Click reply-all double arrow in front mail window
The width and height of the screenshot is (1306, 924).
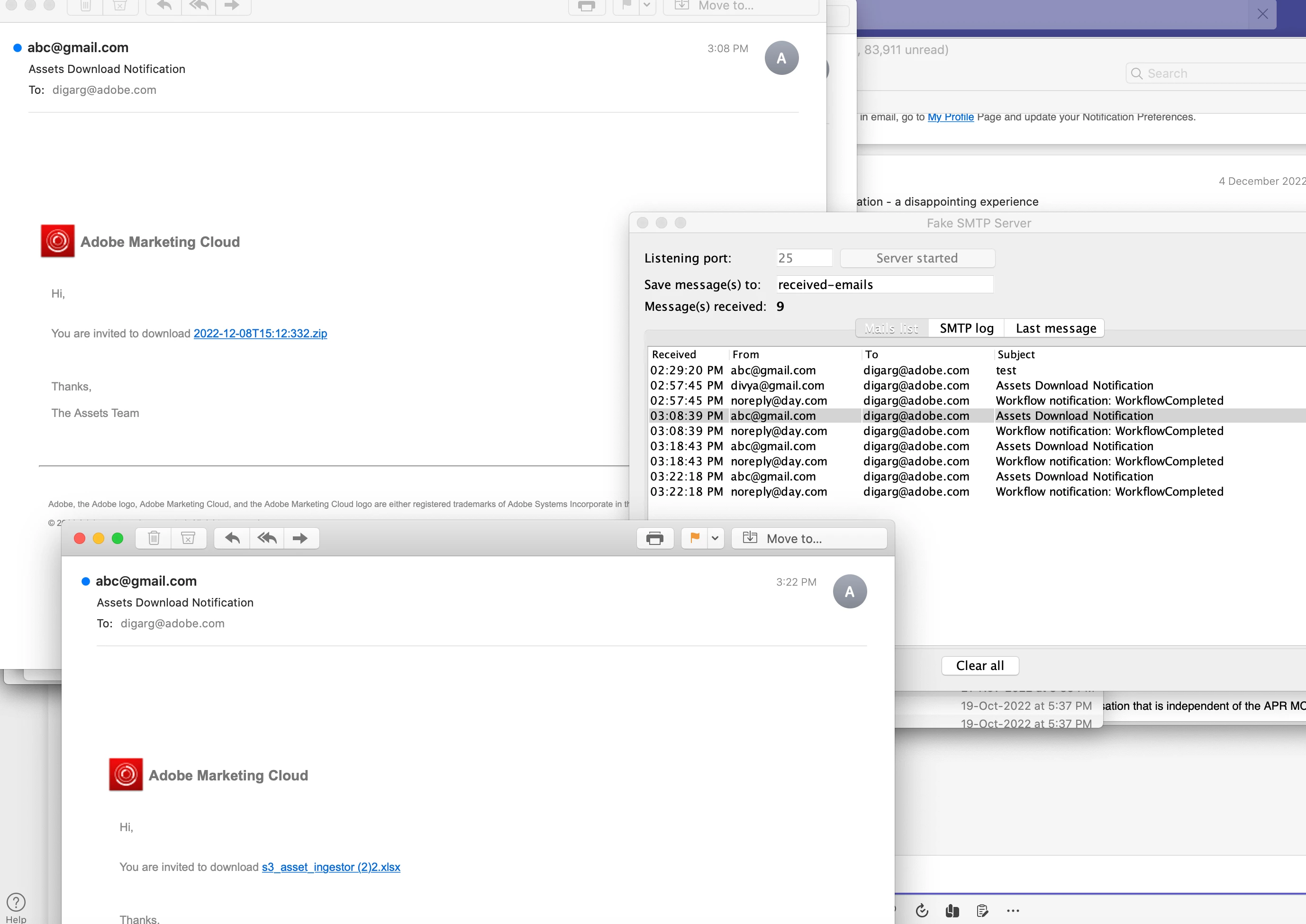[267, 538]
